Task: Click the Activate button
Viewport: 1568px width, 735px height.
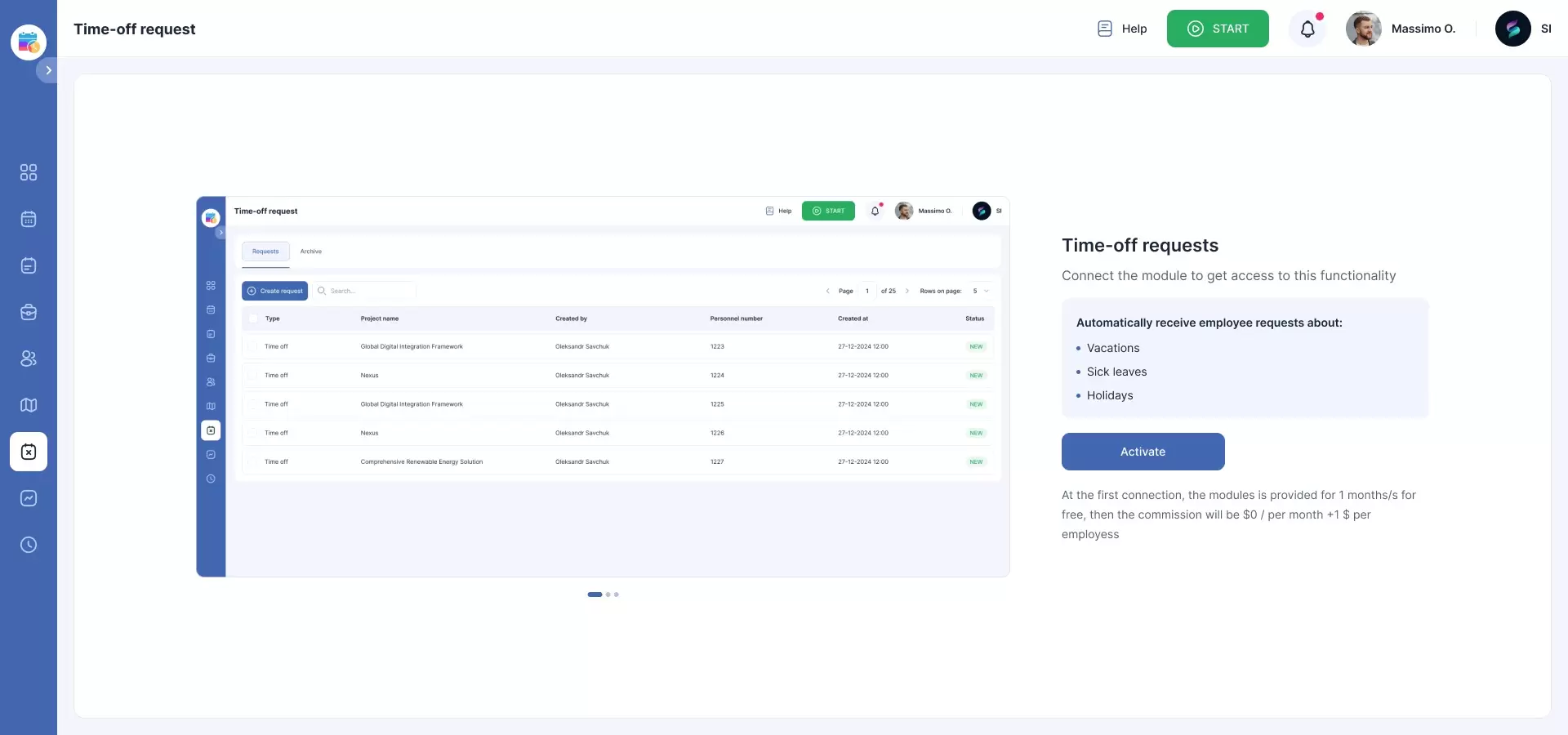Action: 1143,452
